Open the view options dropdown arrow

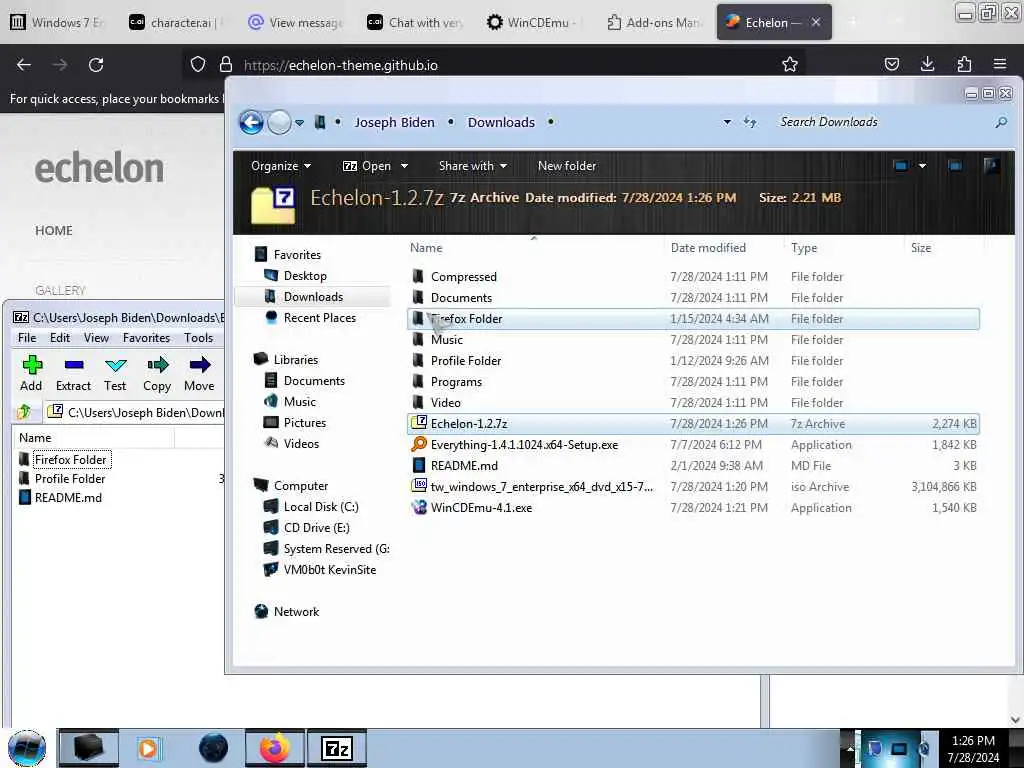[x=922, y=166]
